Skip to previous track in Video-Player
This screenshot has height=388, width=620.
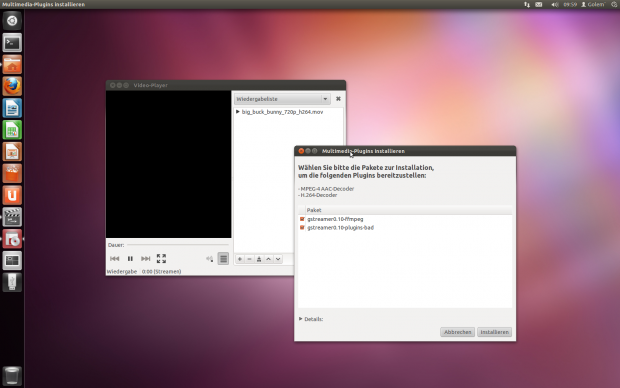(x=115, y=259)
